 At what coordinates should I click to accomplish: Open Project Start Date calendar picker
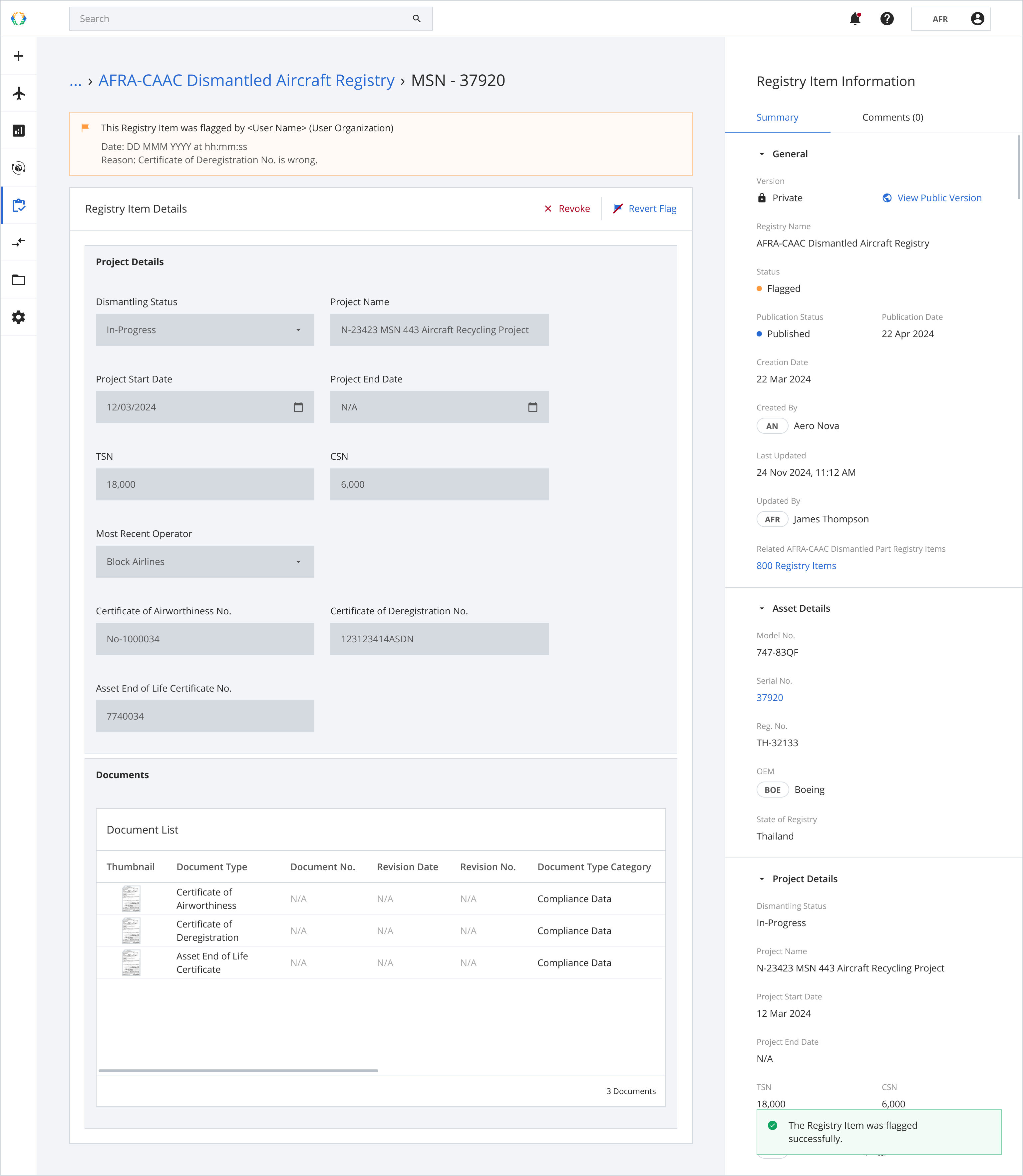298,407
